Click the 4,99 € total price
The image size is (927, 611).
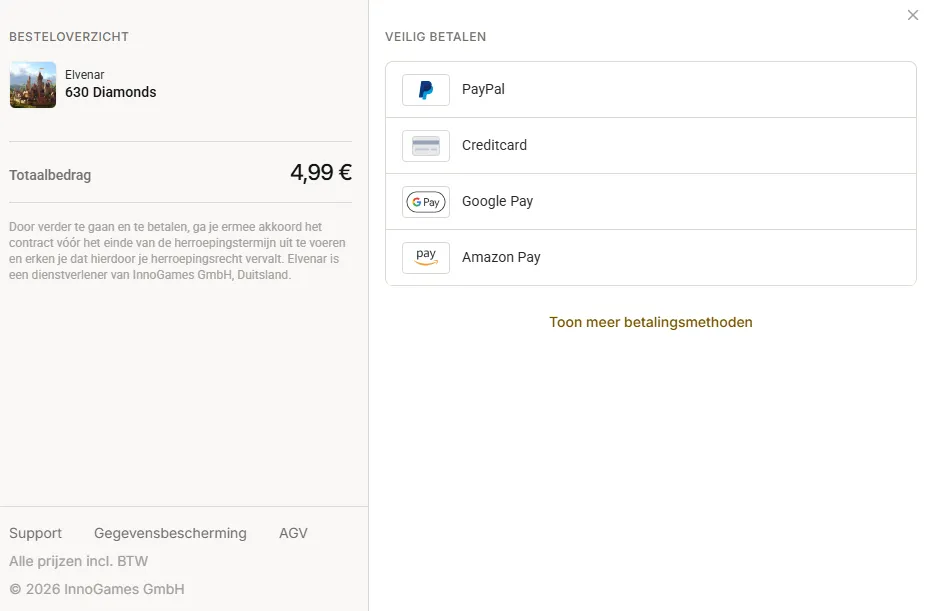tap(321, 173)
